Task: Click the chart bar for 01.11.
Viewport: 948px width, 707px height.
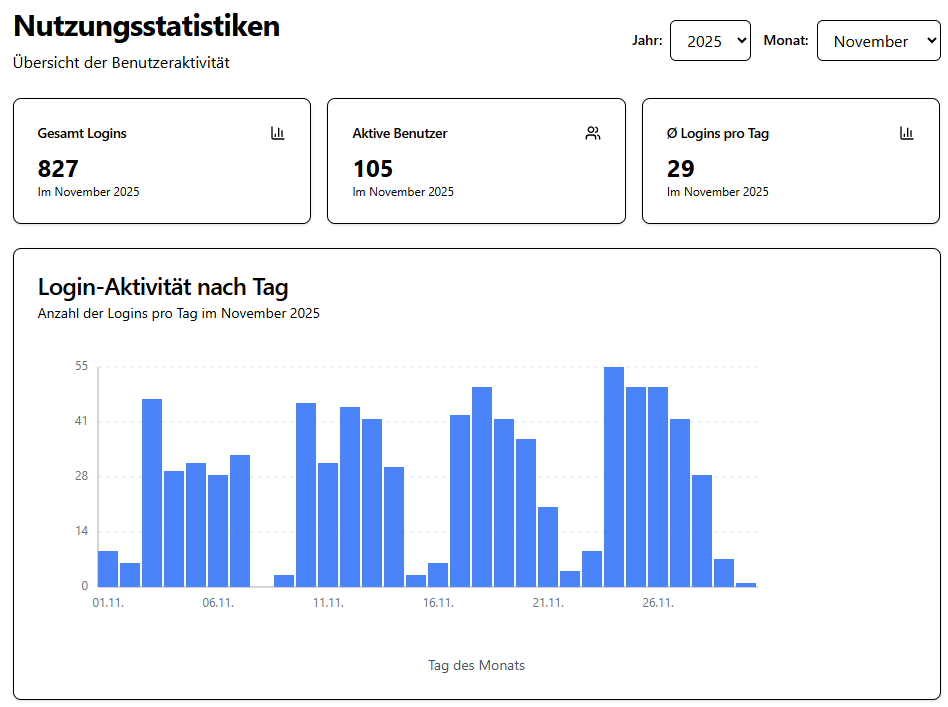Action: coord(108,569)
